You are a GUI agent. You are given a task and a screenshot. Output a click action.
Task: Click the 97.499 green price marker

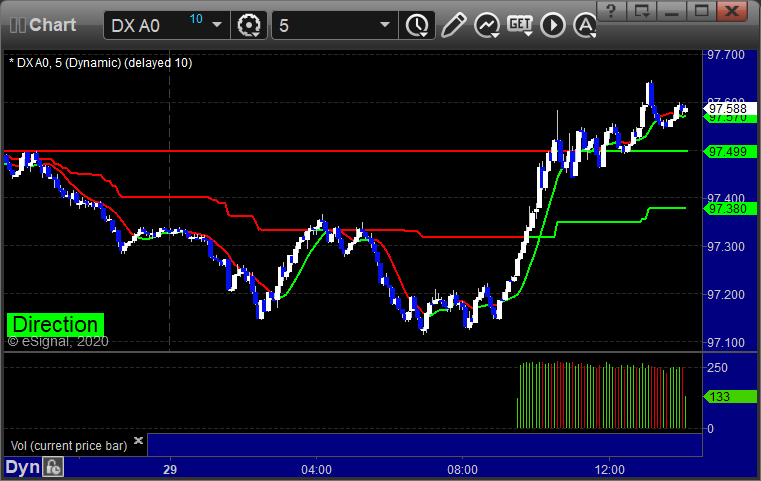click(730, 152)
